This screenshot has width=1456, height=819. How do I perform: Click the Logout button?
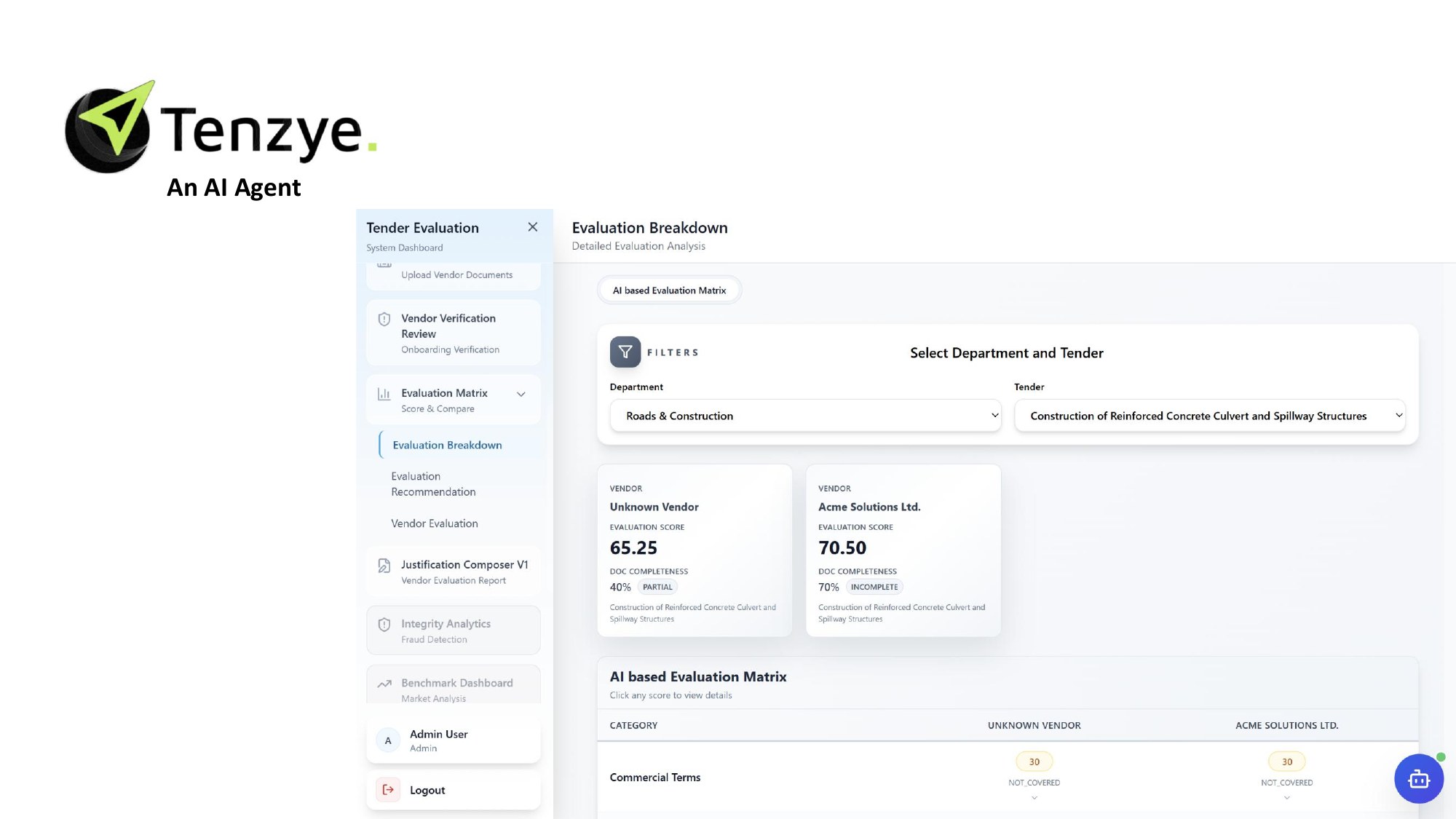454,790
